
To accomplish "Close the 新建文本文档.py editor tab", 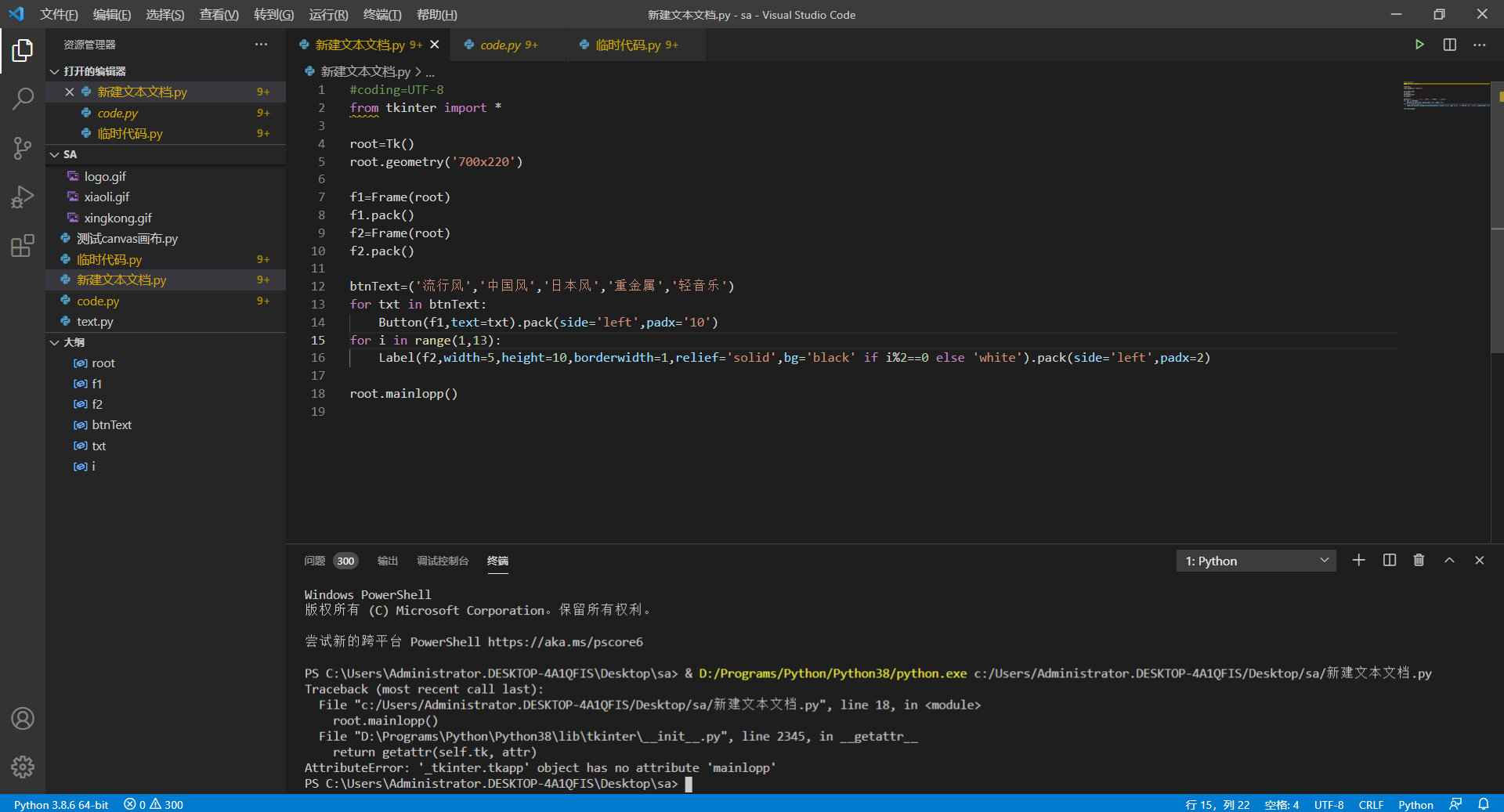I will 435,45.
